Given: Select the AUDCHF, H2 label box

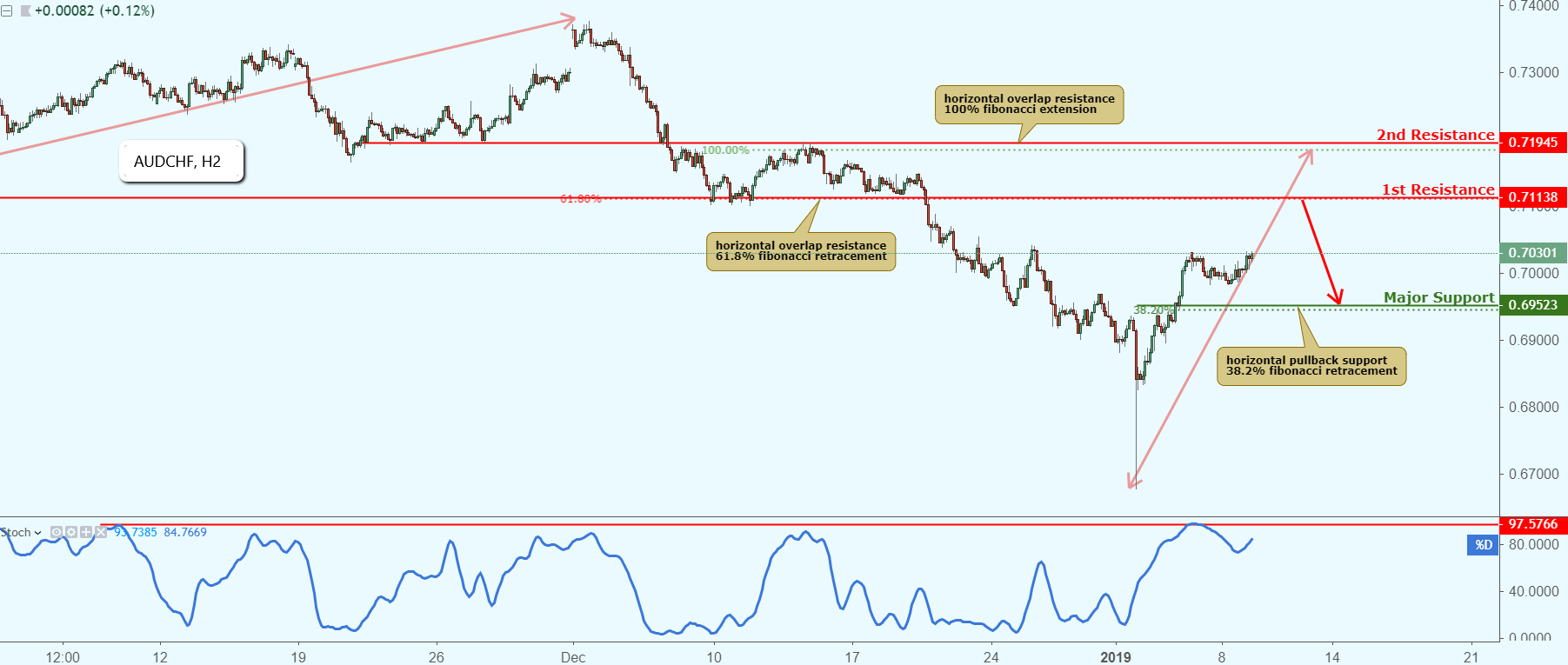Looking at the screenshot, I should [181, 161].
